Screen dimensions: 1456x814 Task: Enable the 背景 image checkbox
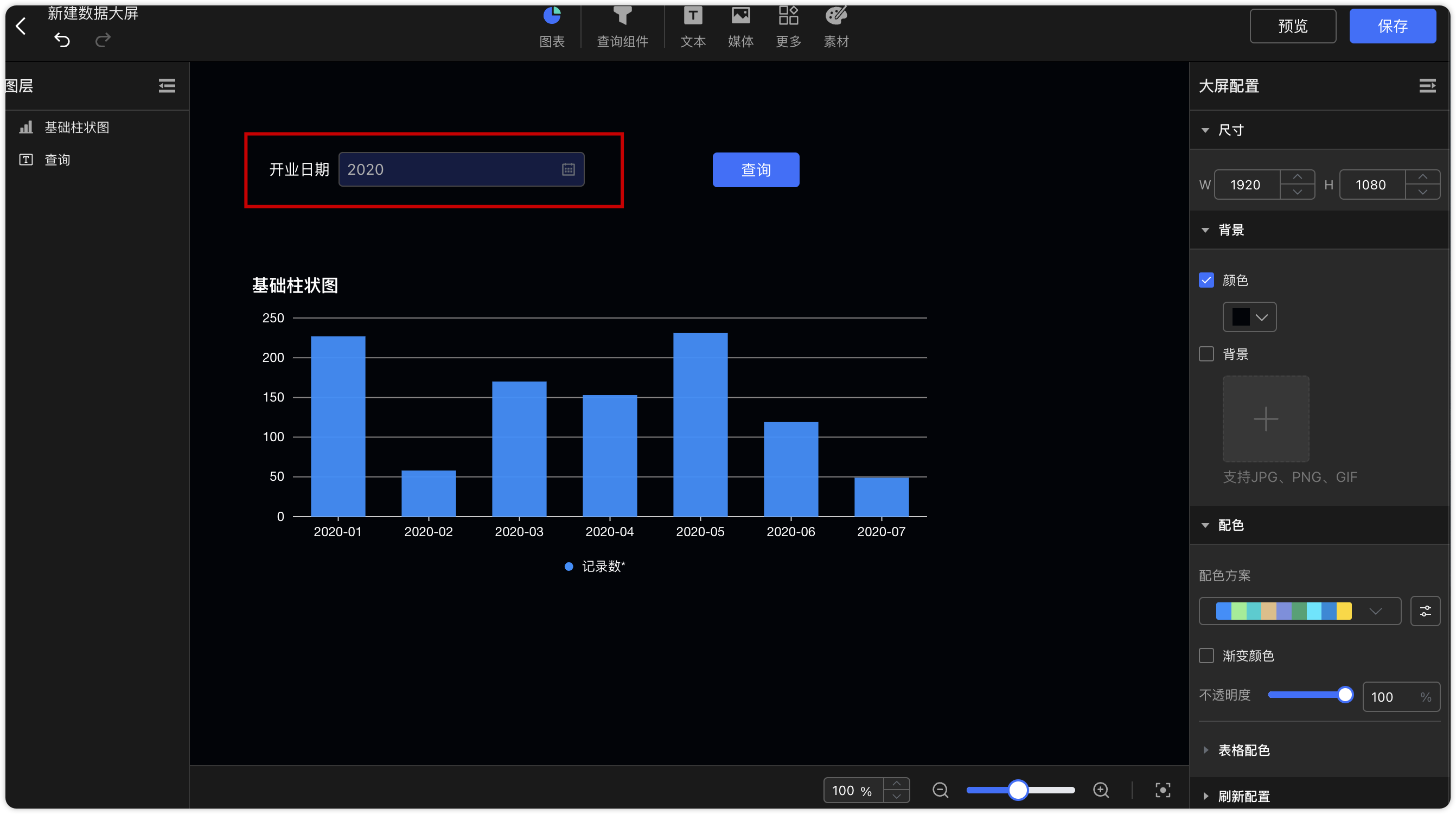click(x=1206, y=354)
